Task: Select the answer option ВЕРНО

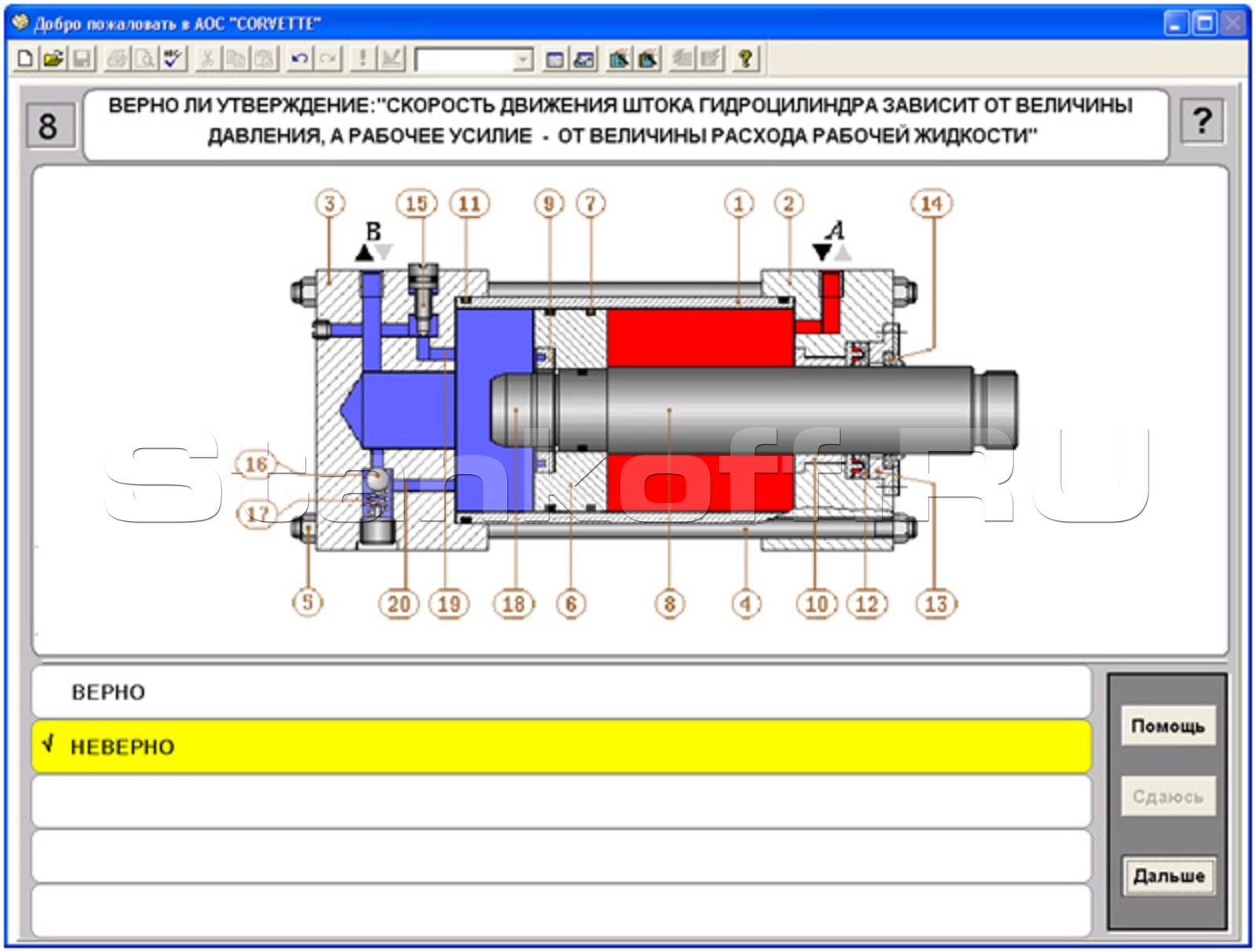Action: click(x=561, y=692)
